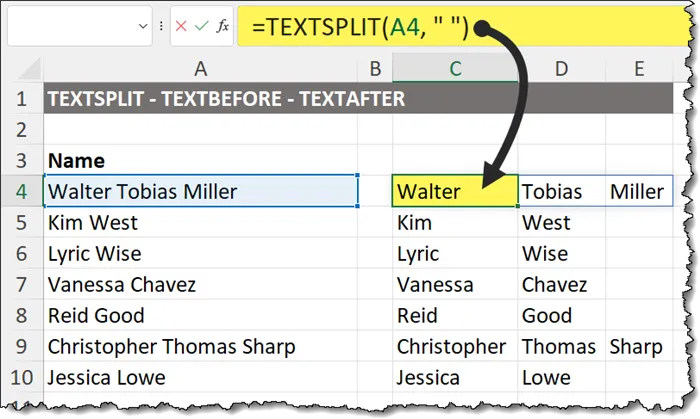Select the row 1 header

coord(20,100)
